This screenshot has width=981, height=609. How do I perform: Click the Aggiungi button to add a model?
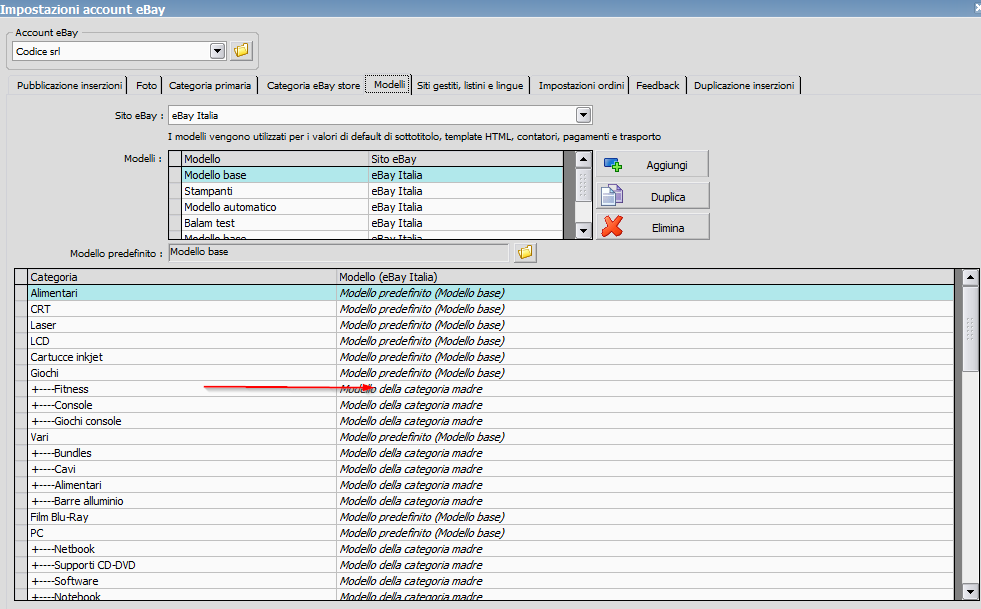click(x=653, y=164)
